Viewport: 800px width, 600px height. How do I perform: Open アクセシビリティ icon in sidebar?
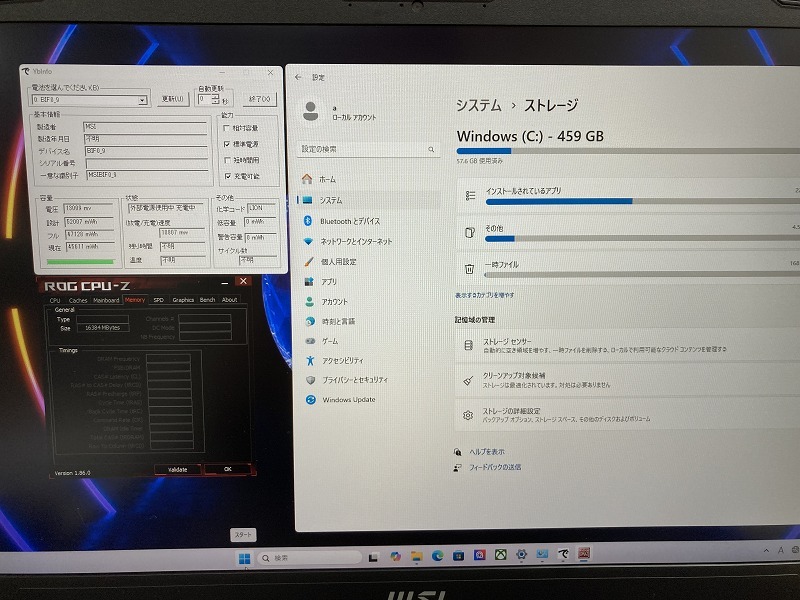point(310,360)
